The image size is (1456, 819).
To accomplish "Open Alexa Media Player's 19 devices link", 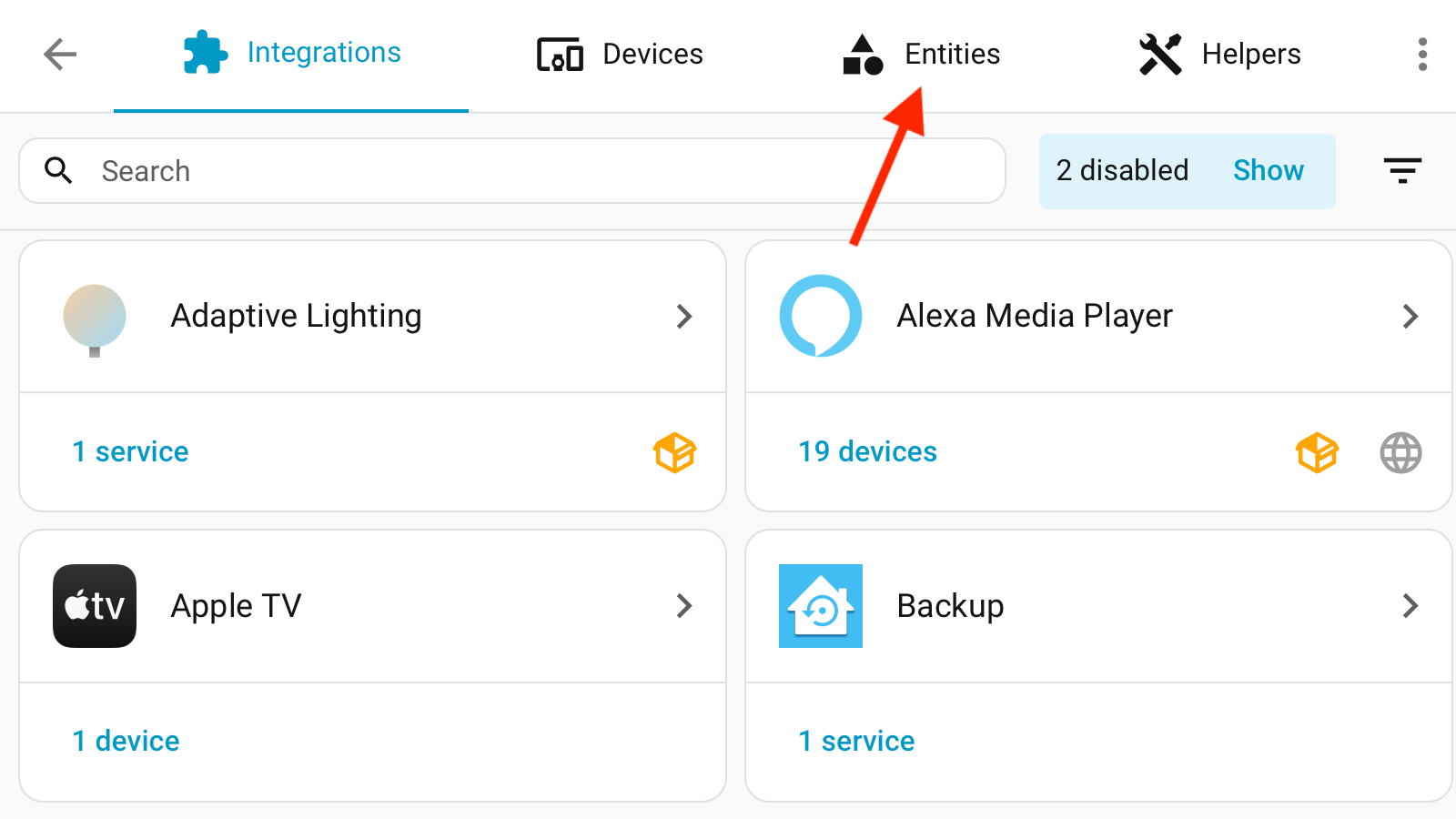I will (x=867, y=451).
